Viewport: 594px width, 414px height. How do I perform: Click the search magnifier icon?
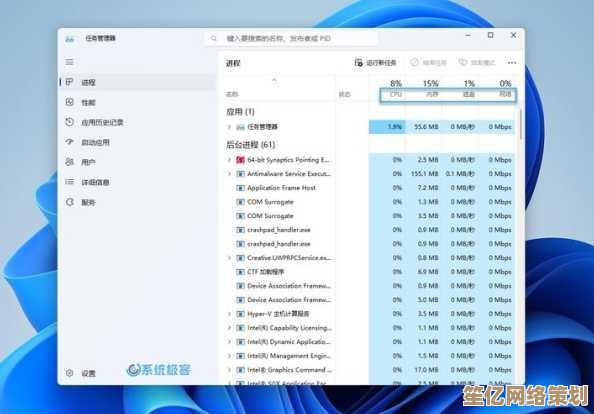click(214, 38)
